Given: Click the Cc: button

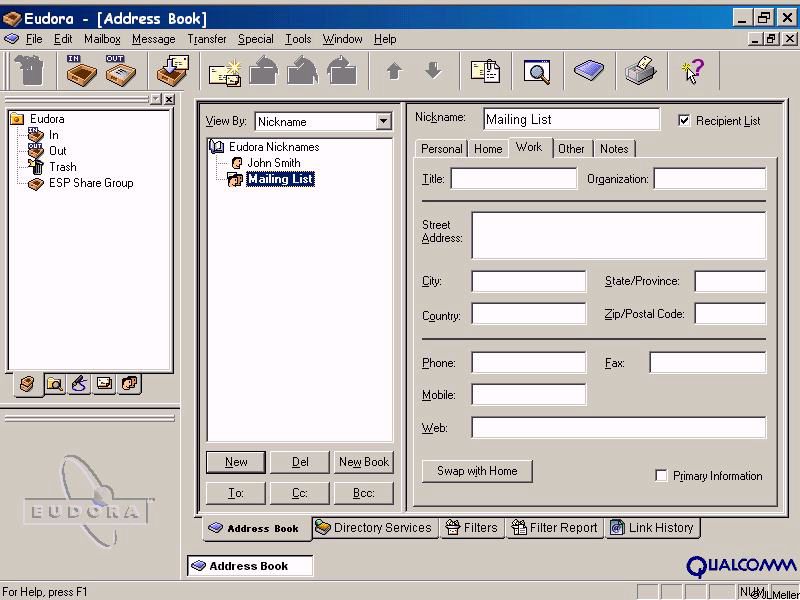Looking at the screenshot, I should 300,493.
